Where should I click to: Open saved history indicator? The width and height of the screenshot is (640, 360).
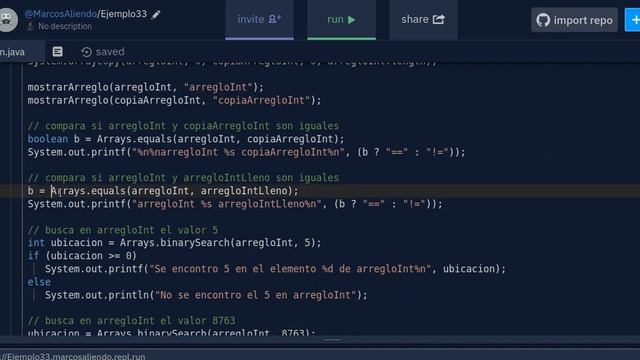[103, 52]
